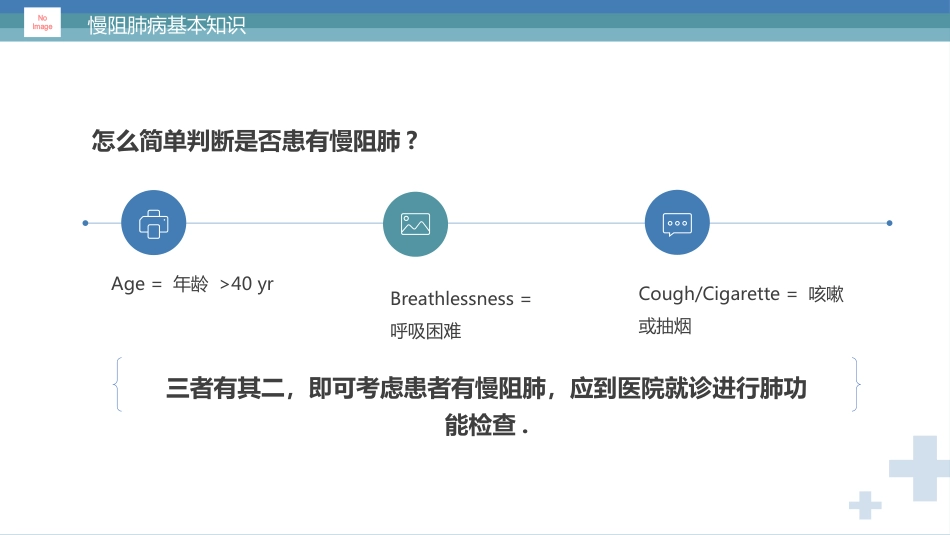Click the right endpoint dot of the timeline
Viewport: 950px width, 535px height.
point(889,223)
